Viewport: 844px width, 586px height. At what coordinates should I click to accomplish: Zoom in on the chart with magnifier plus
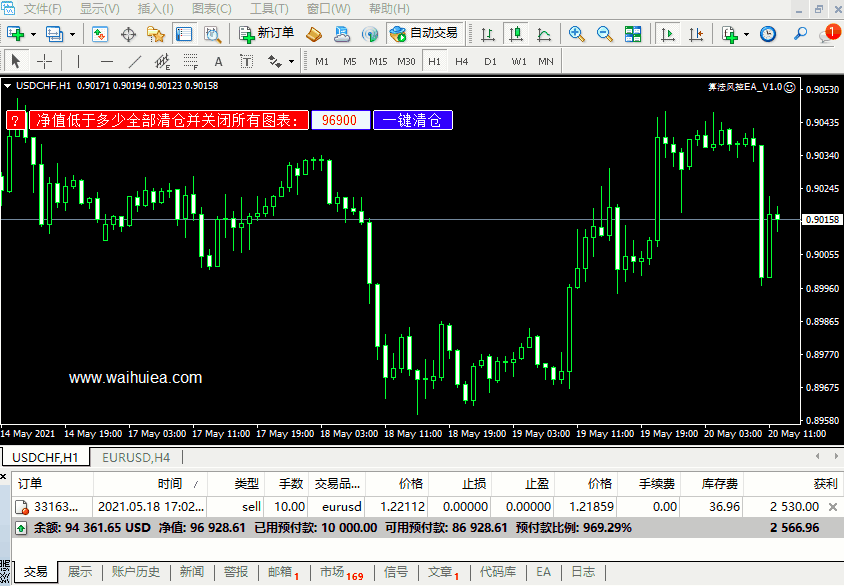(576, 33)
